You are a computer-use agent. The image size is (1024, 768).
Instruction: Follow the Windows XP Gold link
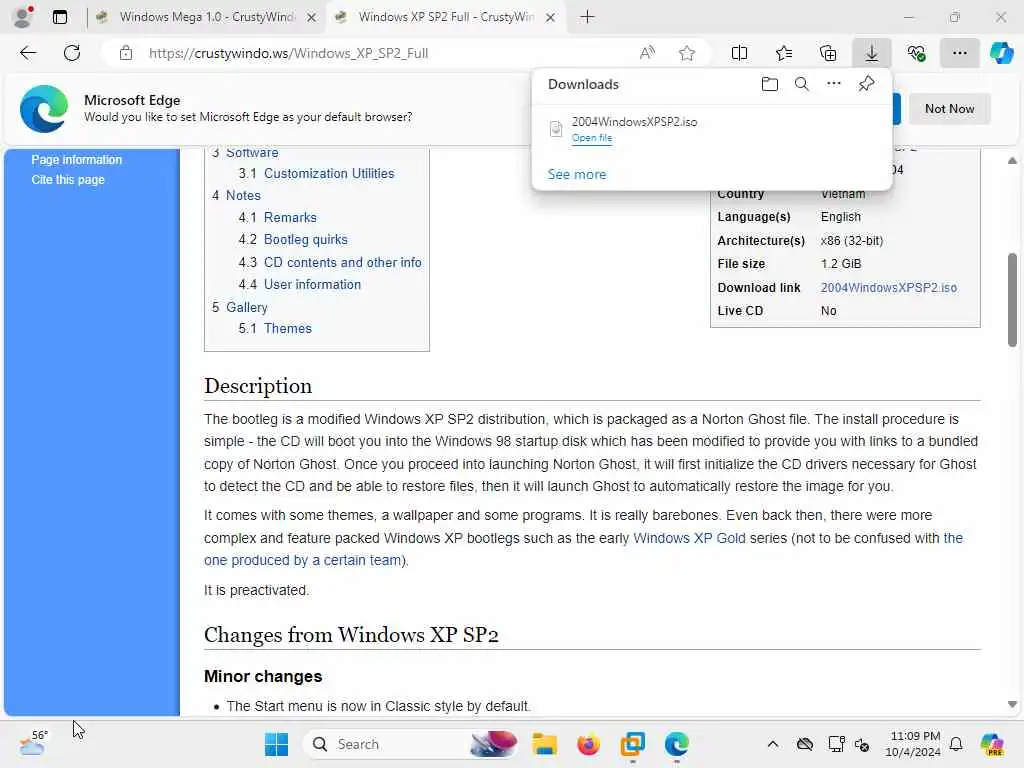(689, 538)
